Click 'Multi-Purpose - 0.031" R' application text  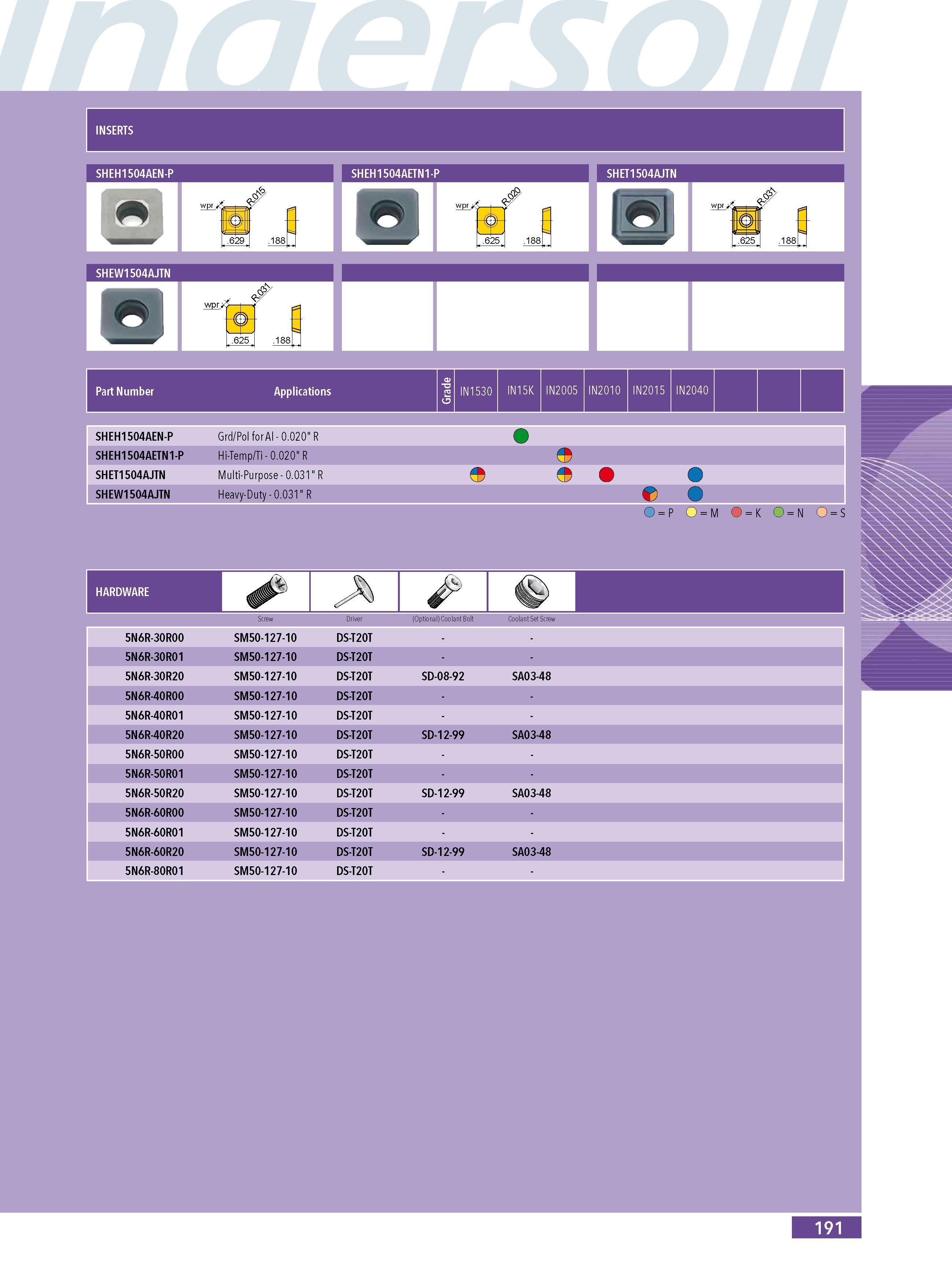(270, 475)
